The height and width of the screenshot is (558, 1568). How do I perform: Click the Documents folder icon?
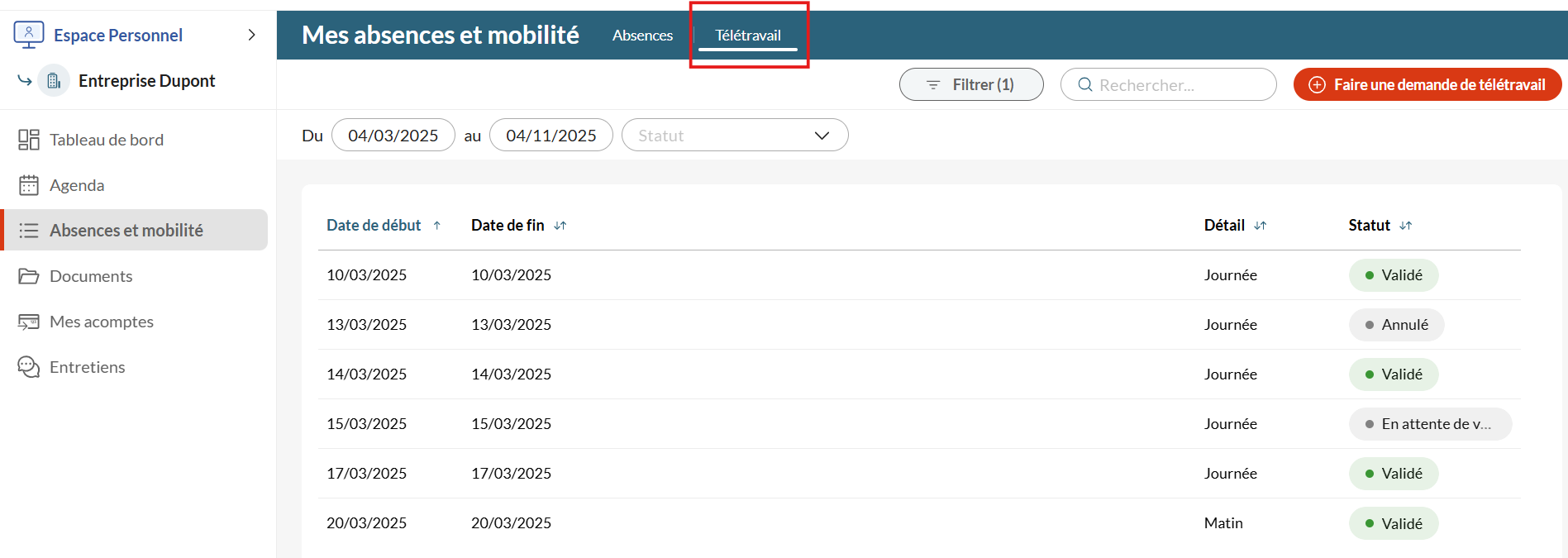[x=29, y=276]
